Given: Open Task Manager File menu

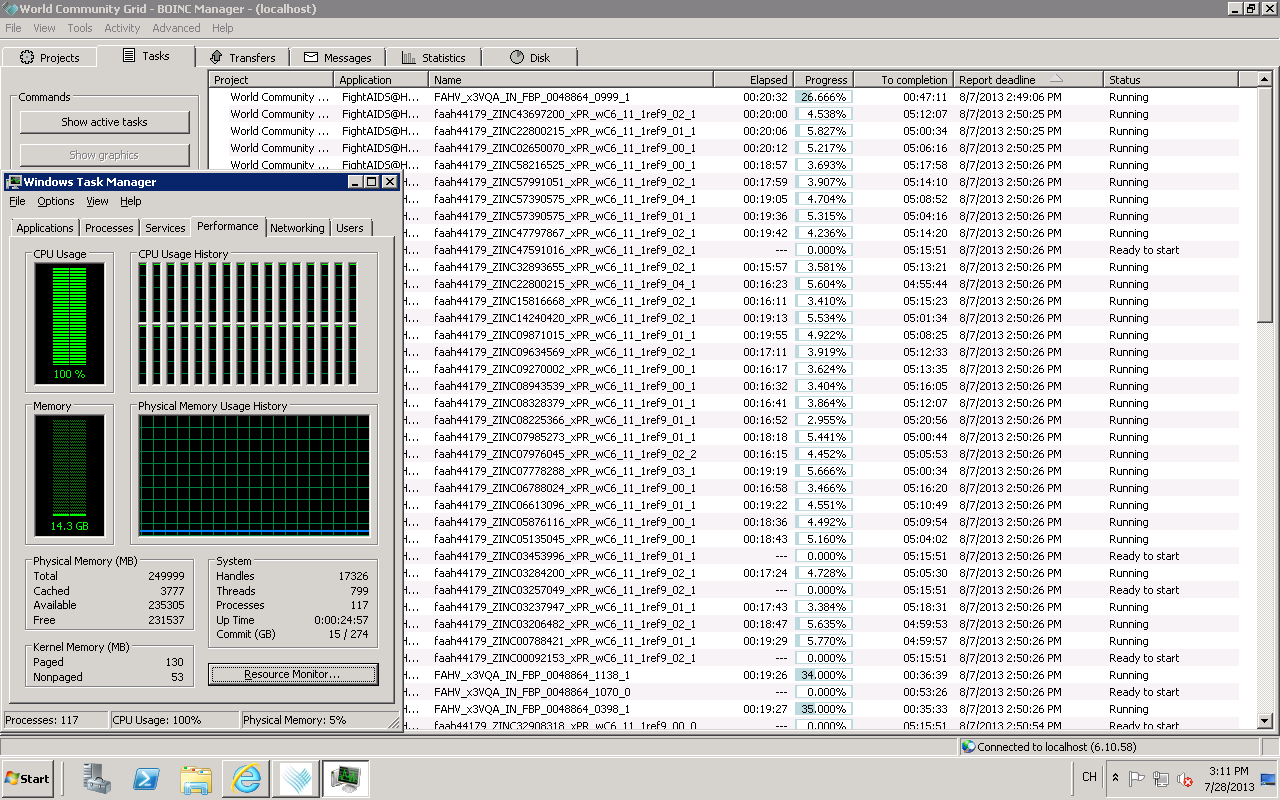Looking at the screenshot, I should [17, 201].
